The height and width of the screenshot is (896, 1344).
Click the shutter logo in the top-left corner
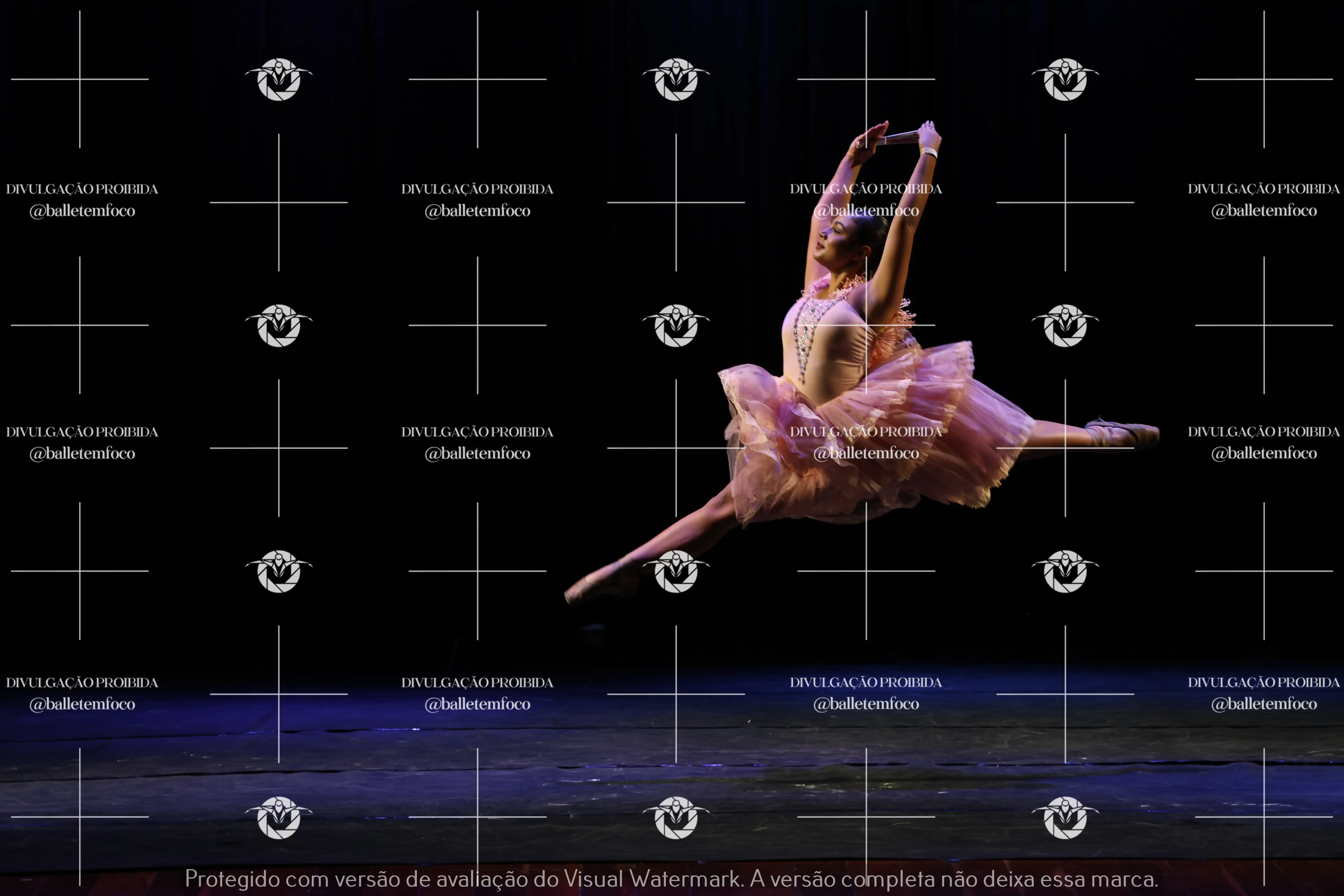coord(279,80)
